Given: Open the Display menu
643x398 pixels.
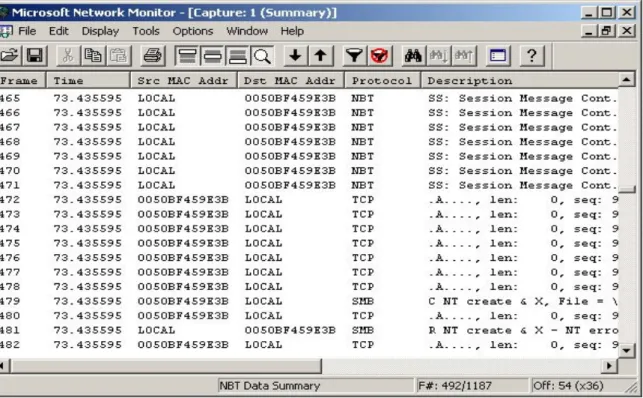Looking at the screenshot, I should pyautogui.click(x=100, y=31).
